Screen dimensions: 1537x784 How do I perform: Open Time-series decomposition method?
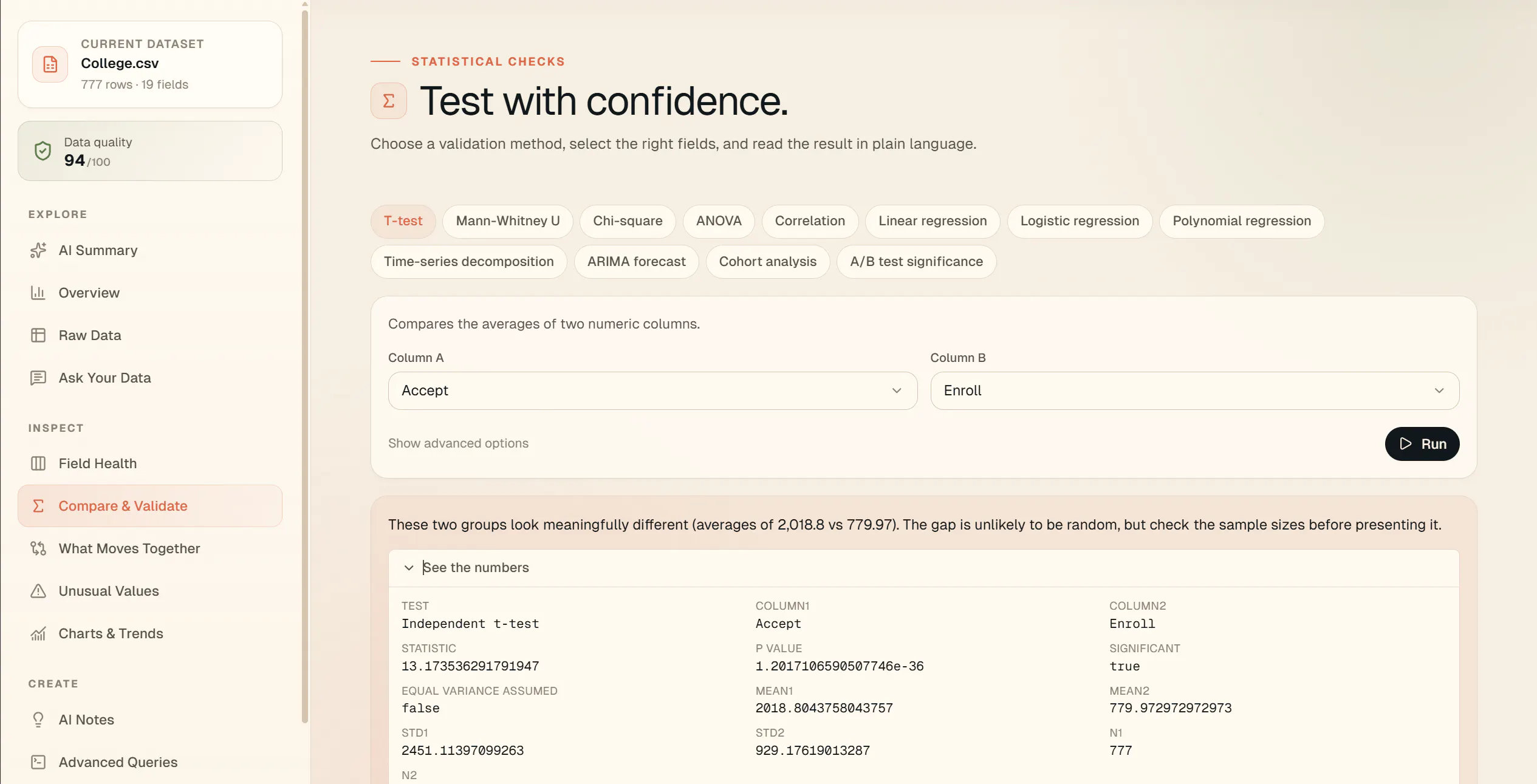468,262
